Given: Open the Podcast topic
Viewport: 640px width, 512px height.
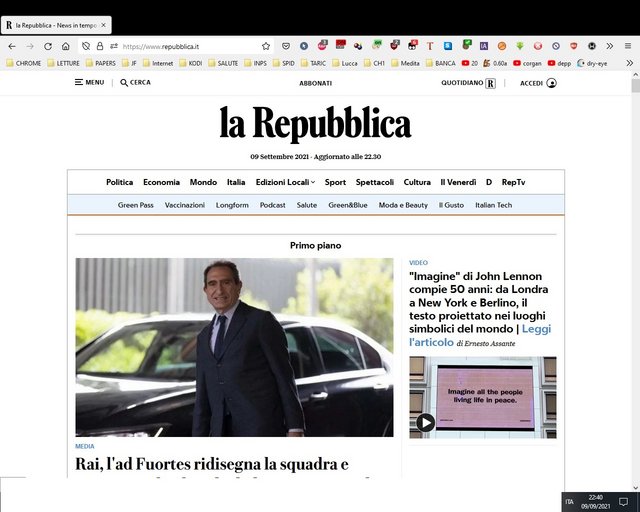Looking at the screenshot, I should pyautogui.click(x=273, y=205).
